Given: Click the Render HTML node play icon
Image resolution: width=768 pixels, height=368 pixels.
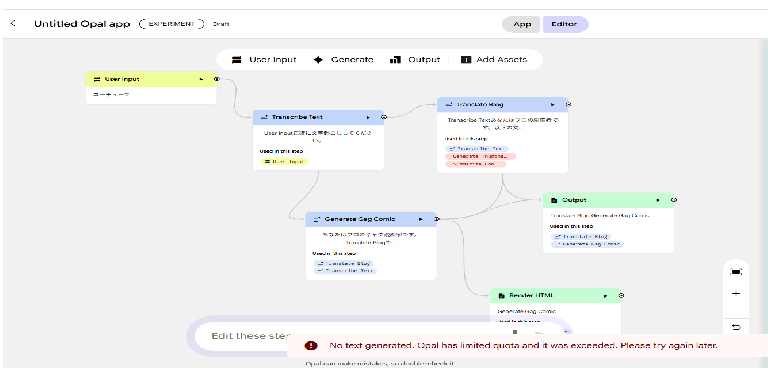Looking at the screenshot, I should click(605, 296).
